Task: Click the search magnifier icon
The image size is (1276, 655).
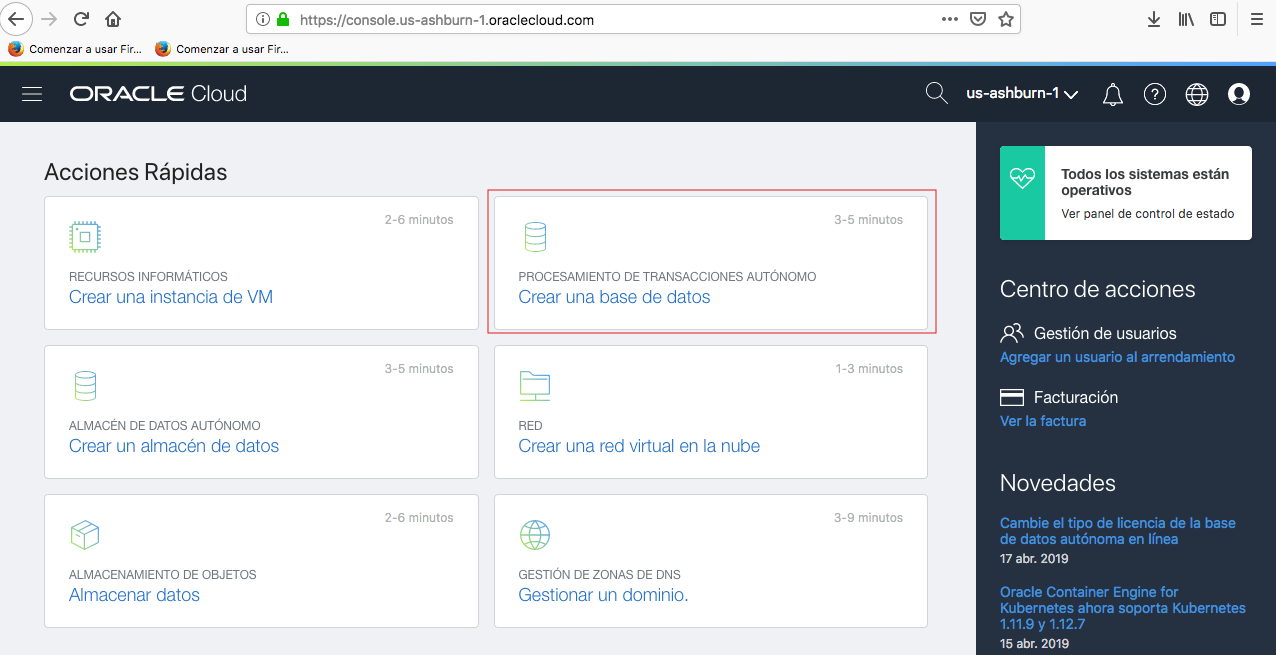Action: point(936,92)
